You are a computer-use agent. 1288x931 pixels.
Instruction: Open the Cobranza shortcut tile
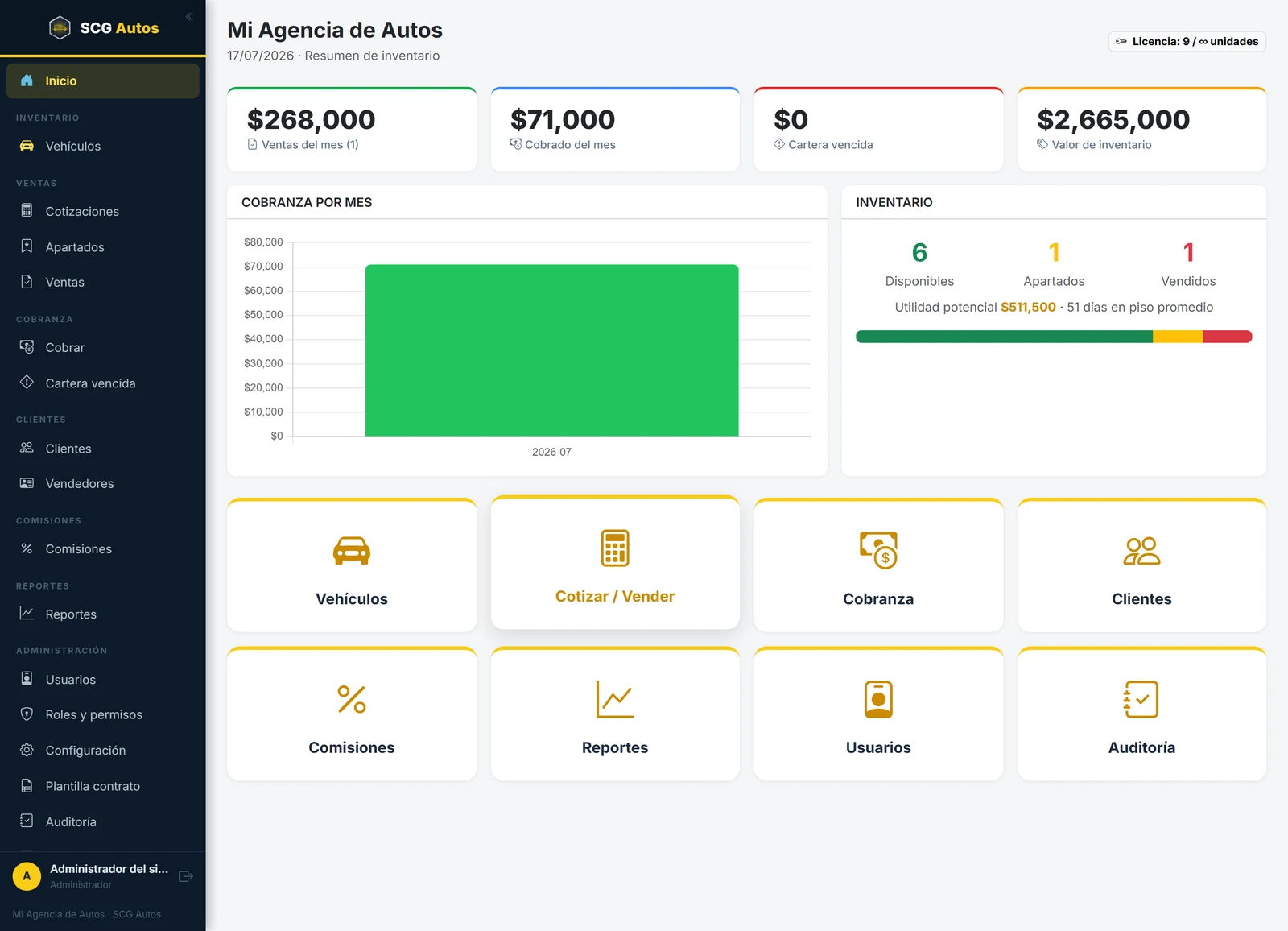878,565
